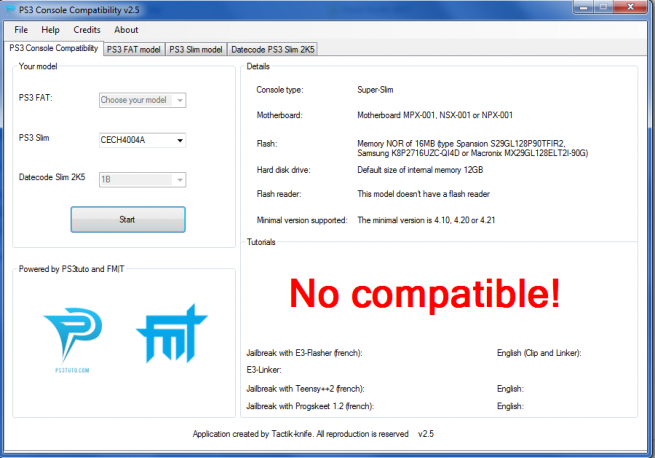Click Motherboard MPX-001, NSX-001 or NPX-001 text
The height and width of the screenshot is (458, 655).
(x=435, y=115)
